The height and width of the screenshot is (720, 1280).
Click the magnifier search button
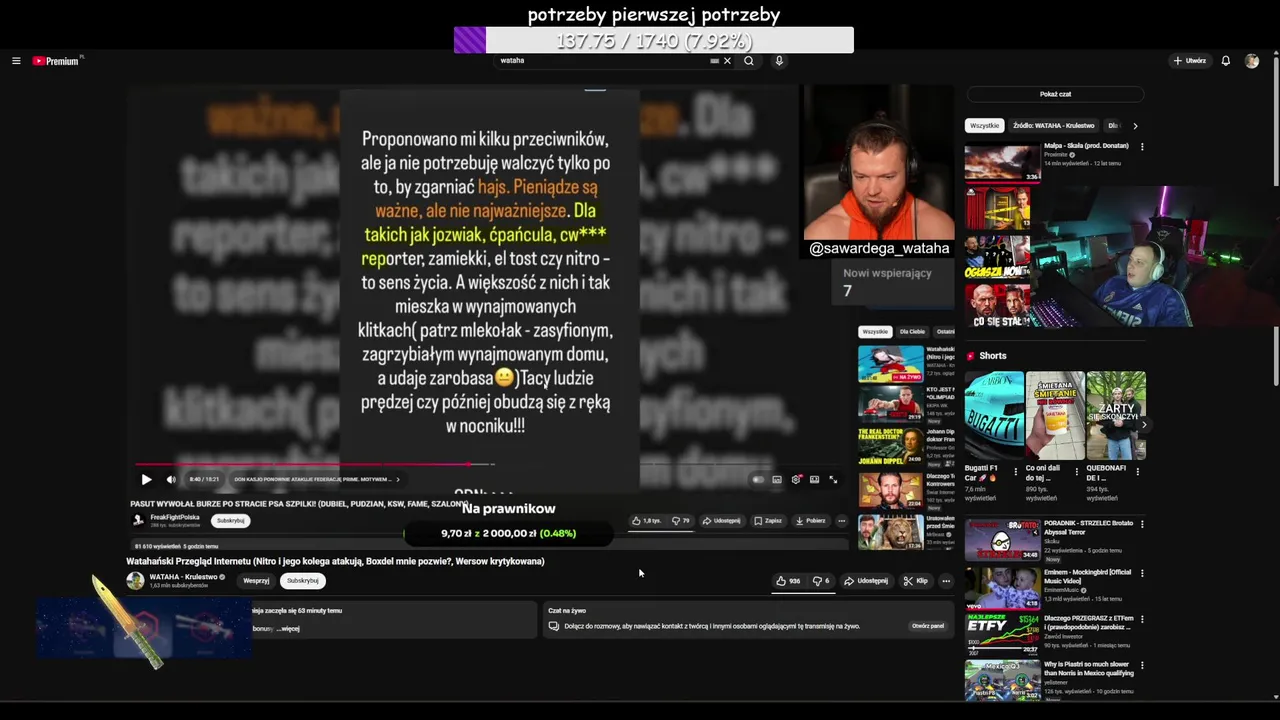[x=749, y=61]
